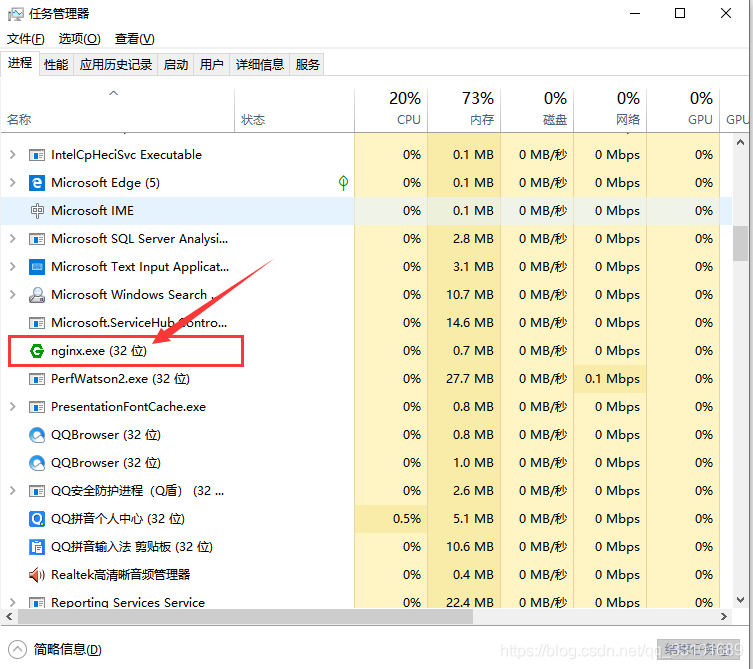Sort by the CPU column header
753x669 pixels.
(391, 110)
